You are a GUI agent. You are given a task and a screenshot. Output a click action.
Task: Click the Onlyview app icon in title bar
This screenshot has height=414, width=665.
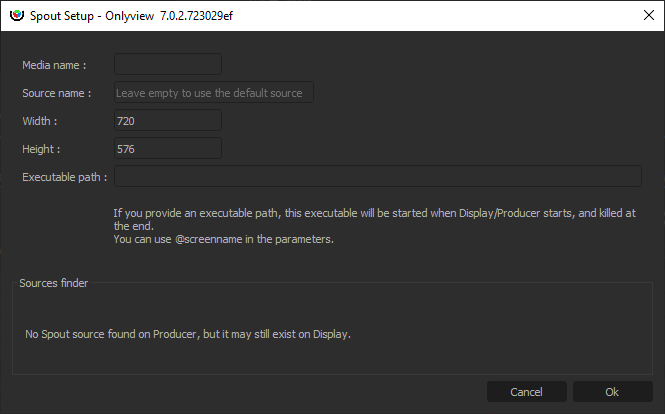click(15, 15)
